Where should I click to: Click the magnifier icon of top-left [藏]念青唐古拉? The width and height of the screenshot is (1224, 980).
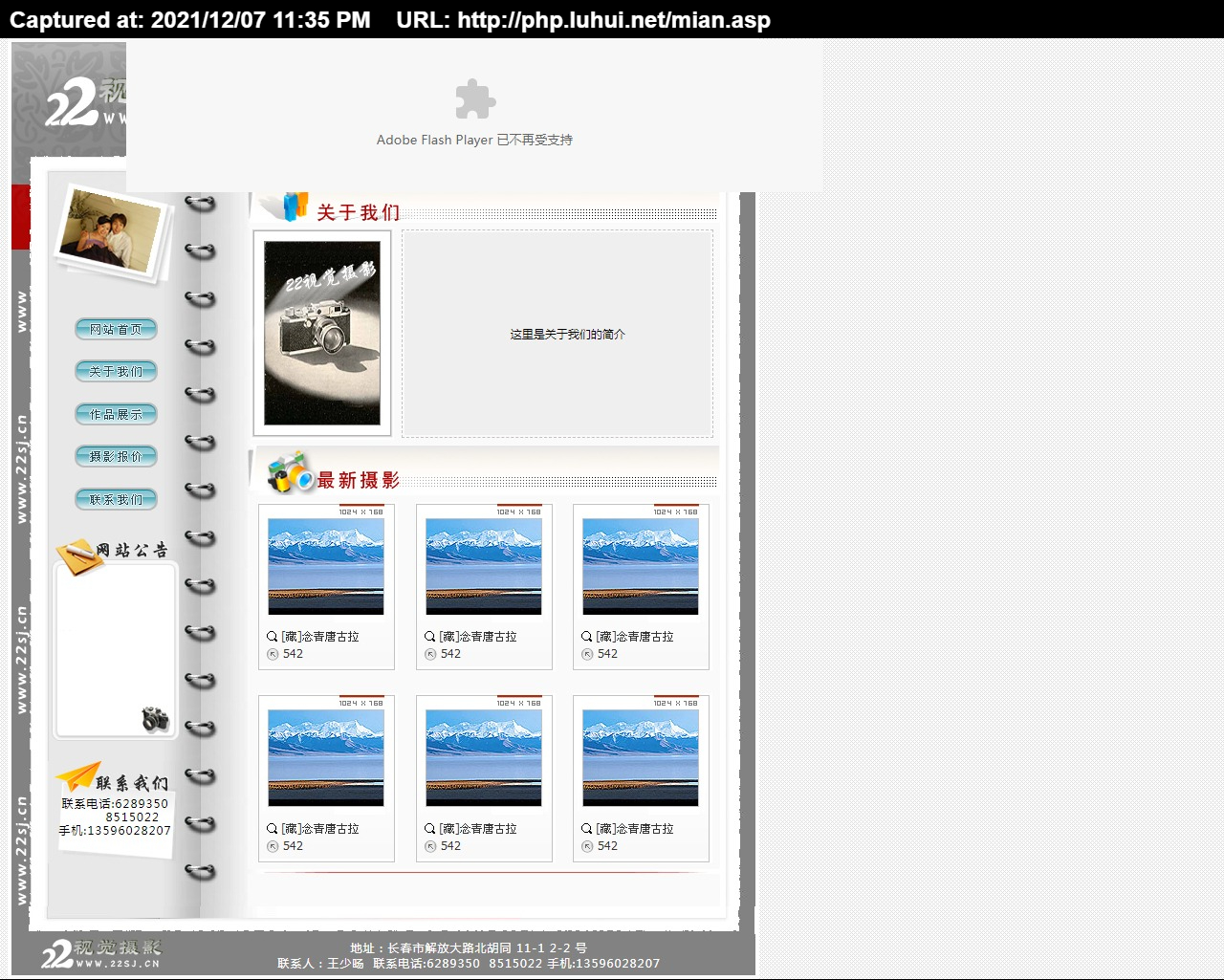pyautogui.click(x=273, y=637)
